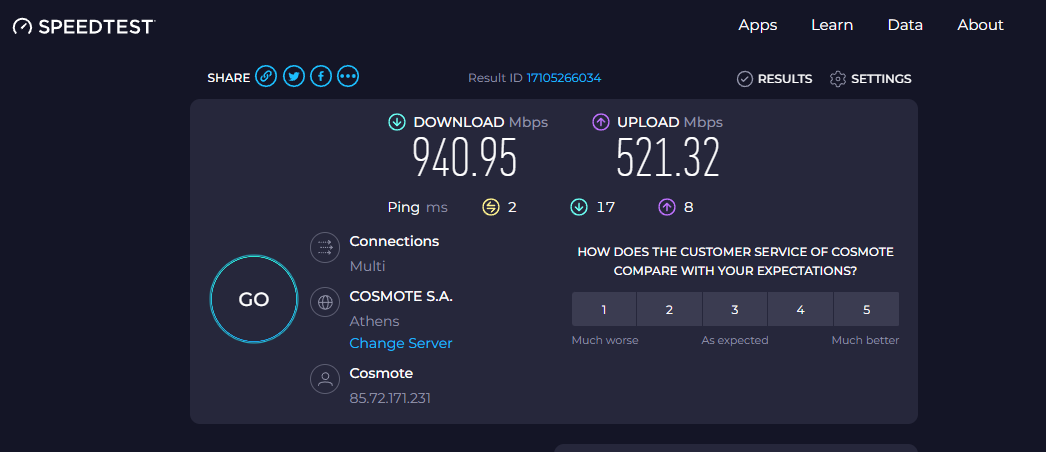Click the download ping latency icon
Viewport: 1046px width, 452px height.
[579, 207]
